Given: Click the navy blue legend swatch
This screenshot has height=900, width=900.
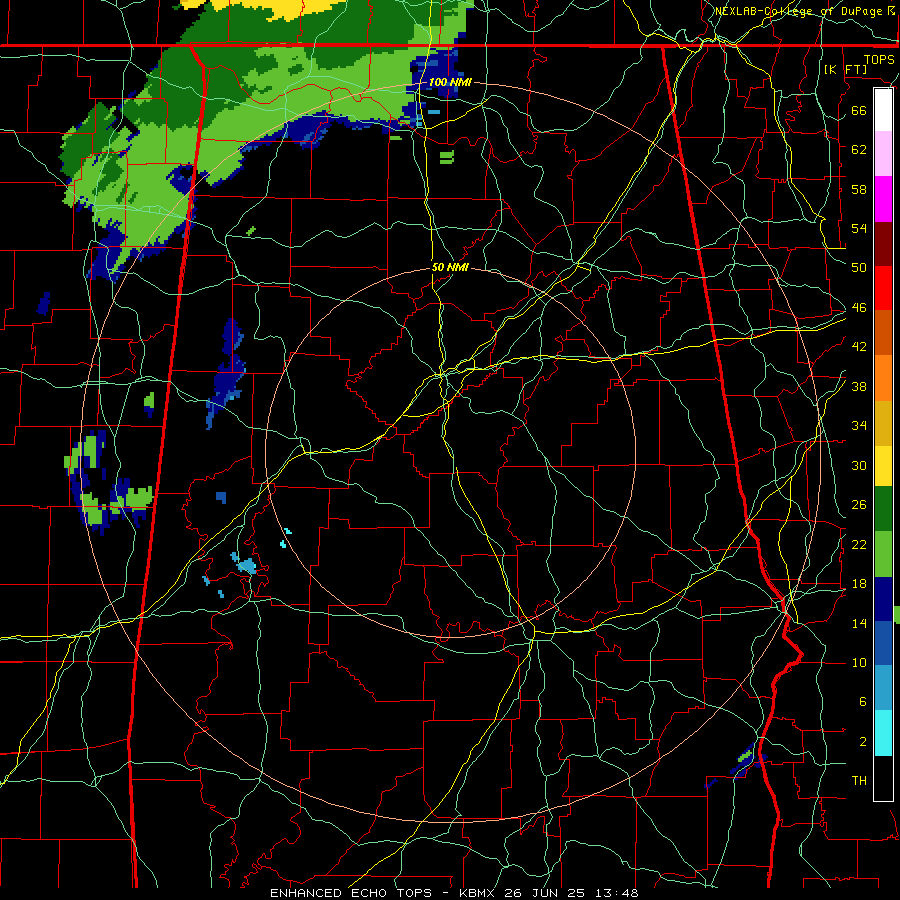Looking at the screenshot, I should (x=883, y=599).
